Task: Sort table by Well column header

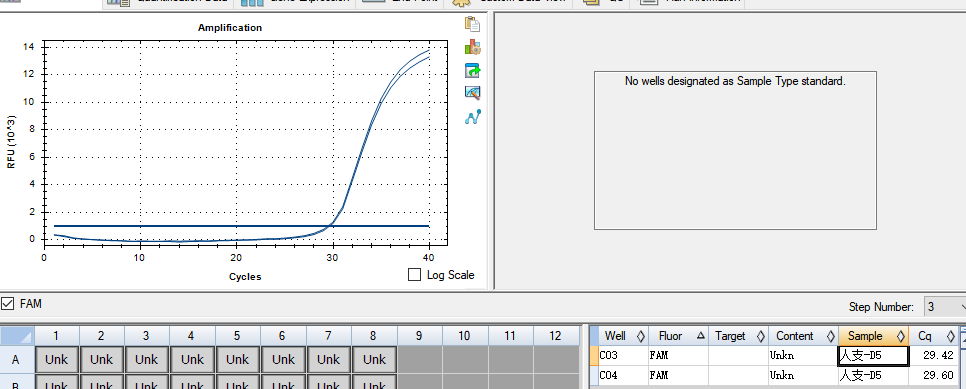Action: [x=623, y=336]
